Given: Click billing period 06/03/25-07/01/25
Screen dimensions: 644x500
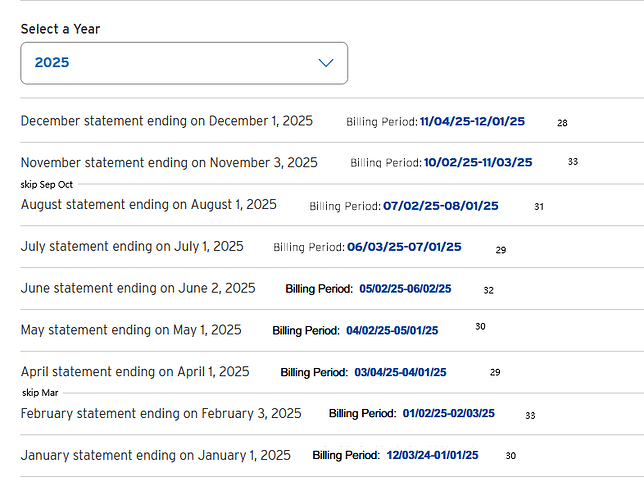Looking at the screenshot, I should click(404, 247).
